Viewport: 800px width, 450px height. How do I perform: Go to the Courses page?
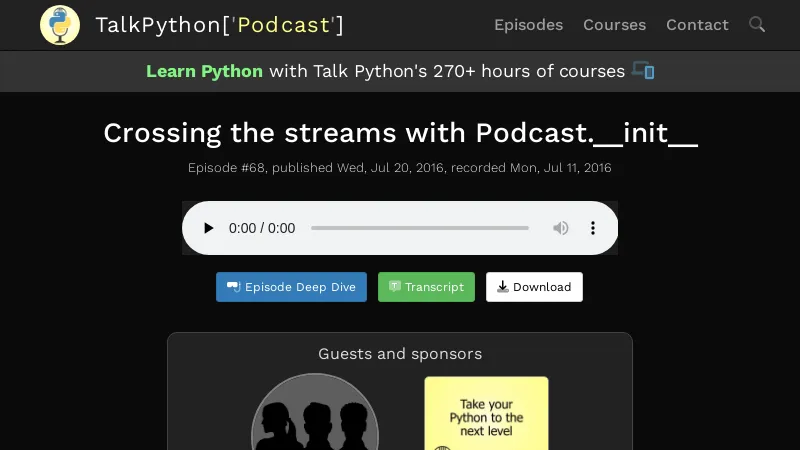pyautogui.click(x=614, y=25)
